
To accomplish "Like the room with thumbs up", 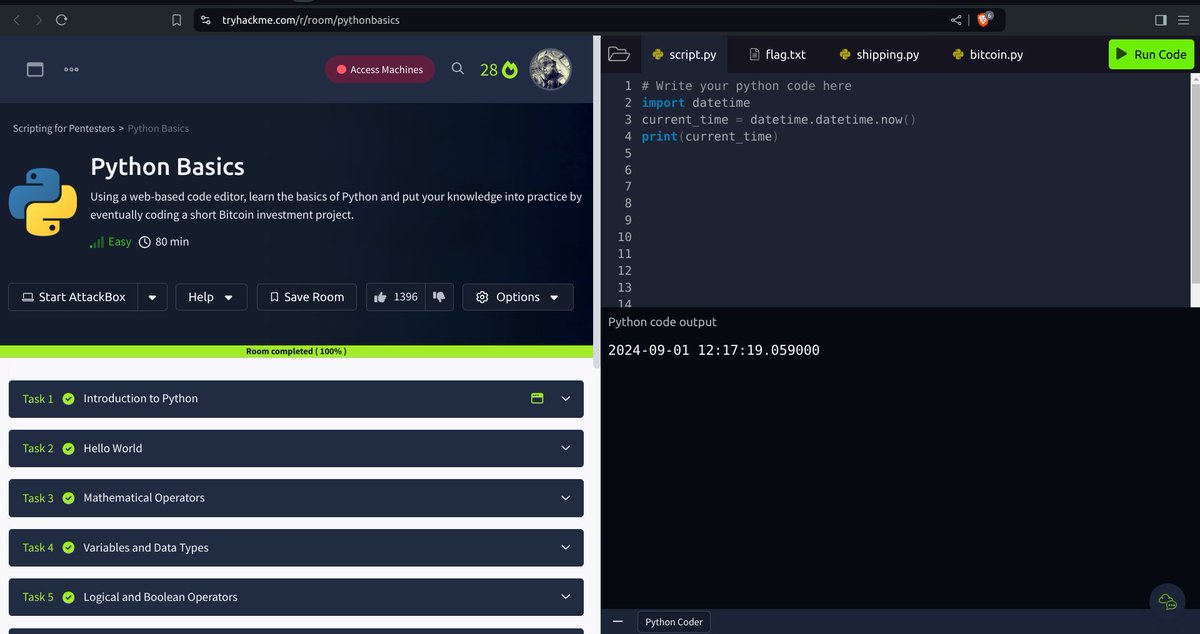I will (x=381, y=297).
